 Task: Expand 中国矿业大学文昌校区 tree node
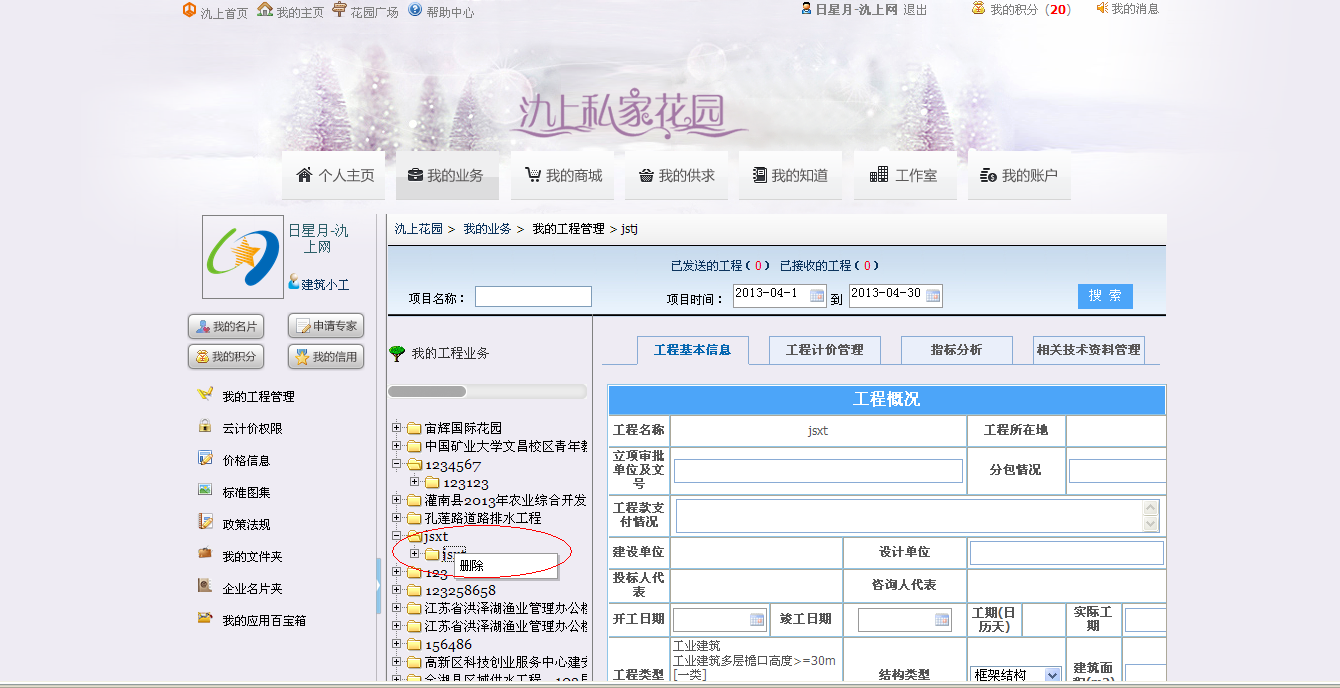397,446
